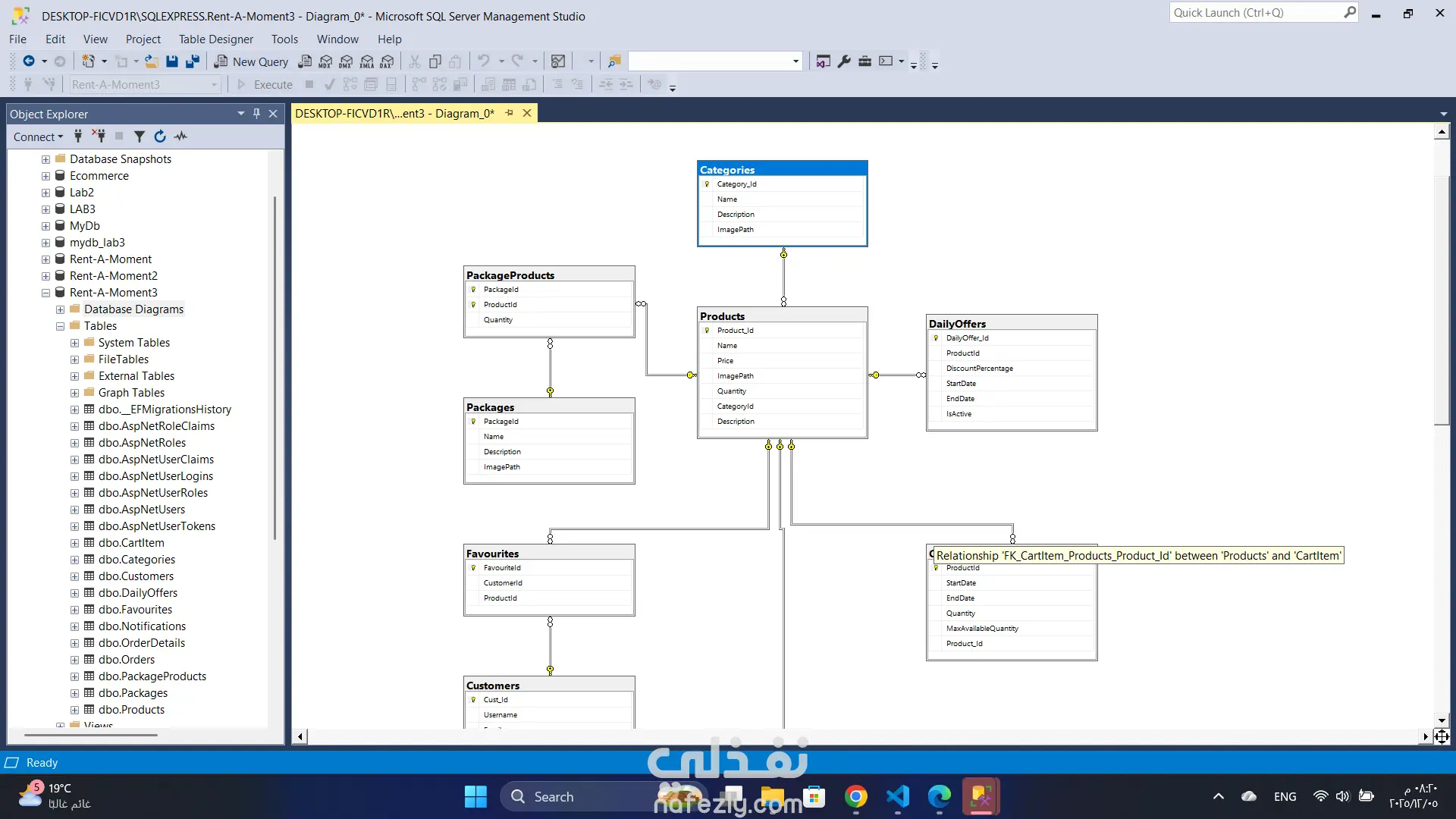Collapse the Rent-A-Moment3 database node
Image resolution: width=1456 pixels, height=819 pixels.
(x=46, y=293)
